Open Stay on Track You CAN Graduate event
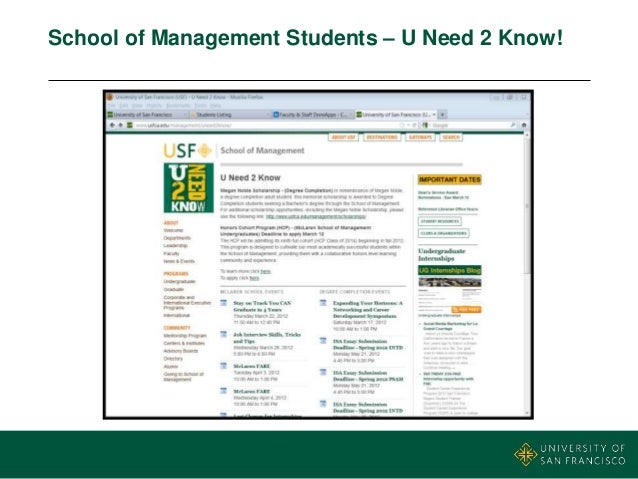The image size is (638, 479). (x=262, y=306)
